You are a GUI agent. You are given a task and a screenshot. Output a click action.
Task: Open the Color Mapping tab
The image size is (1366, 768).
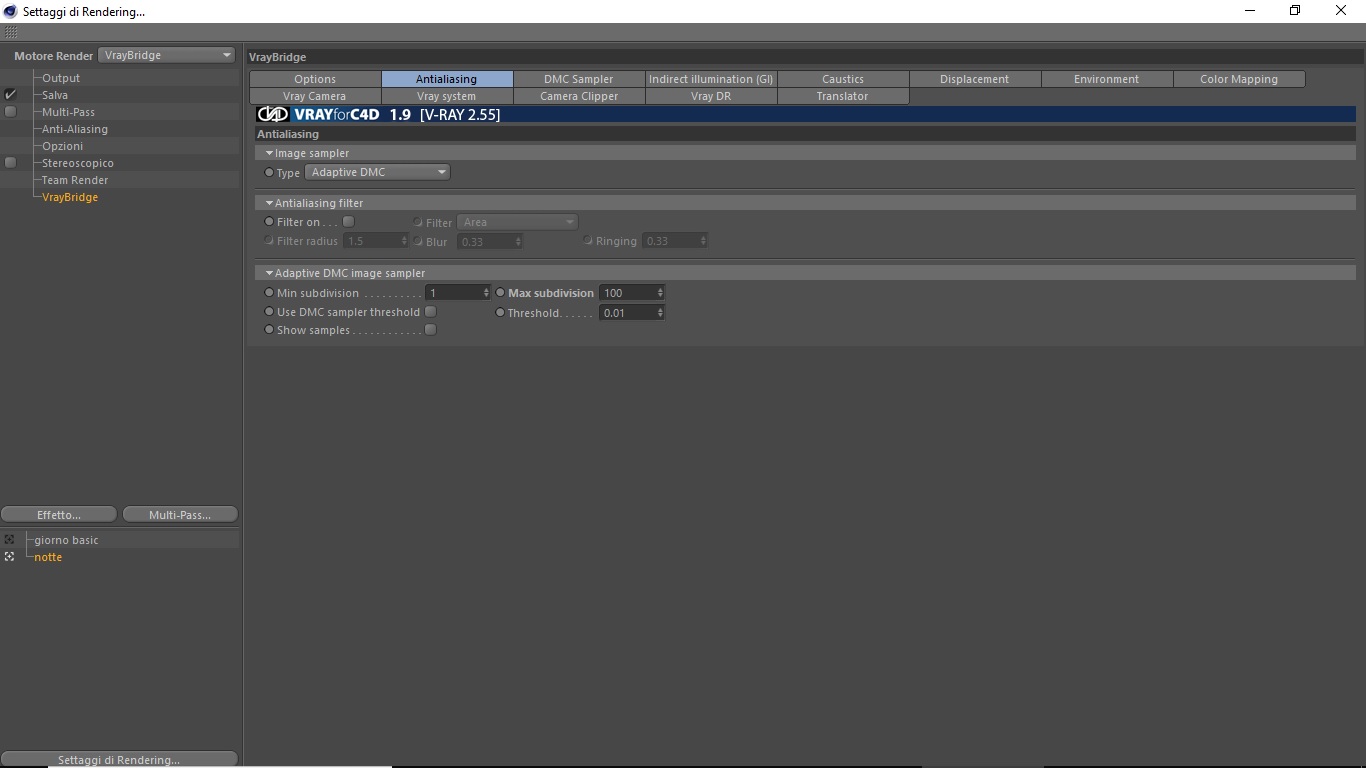point(1239,79)
